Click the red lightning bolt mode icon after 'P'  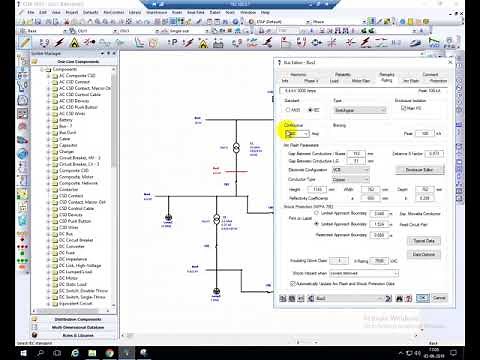188,42
